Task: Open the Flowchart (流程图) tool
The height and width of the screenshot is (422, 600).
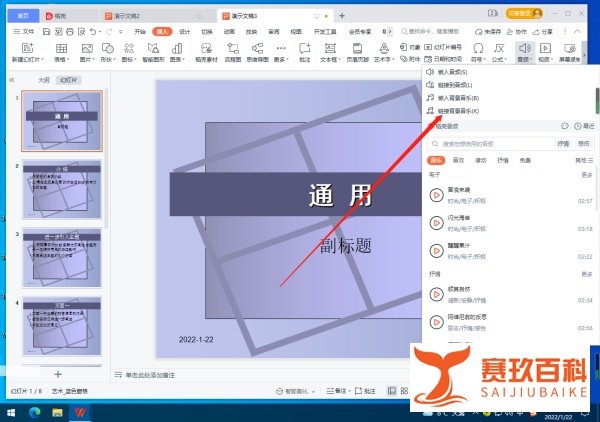Action: [x=233, y=52]
